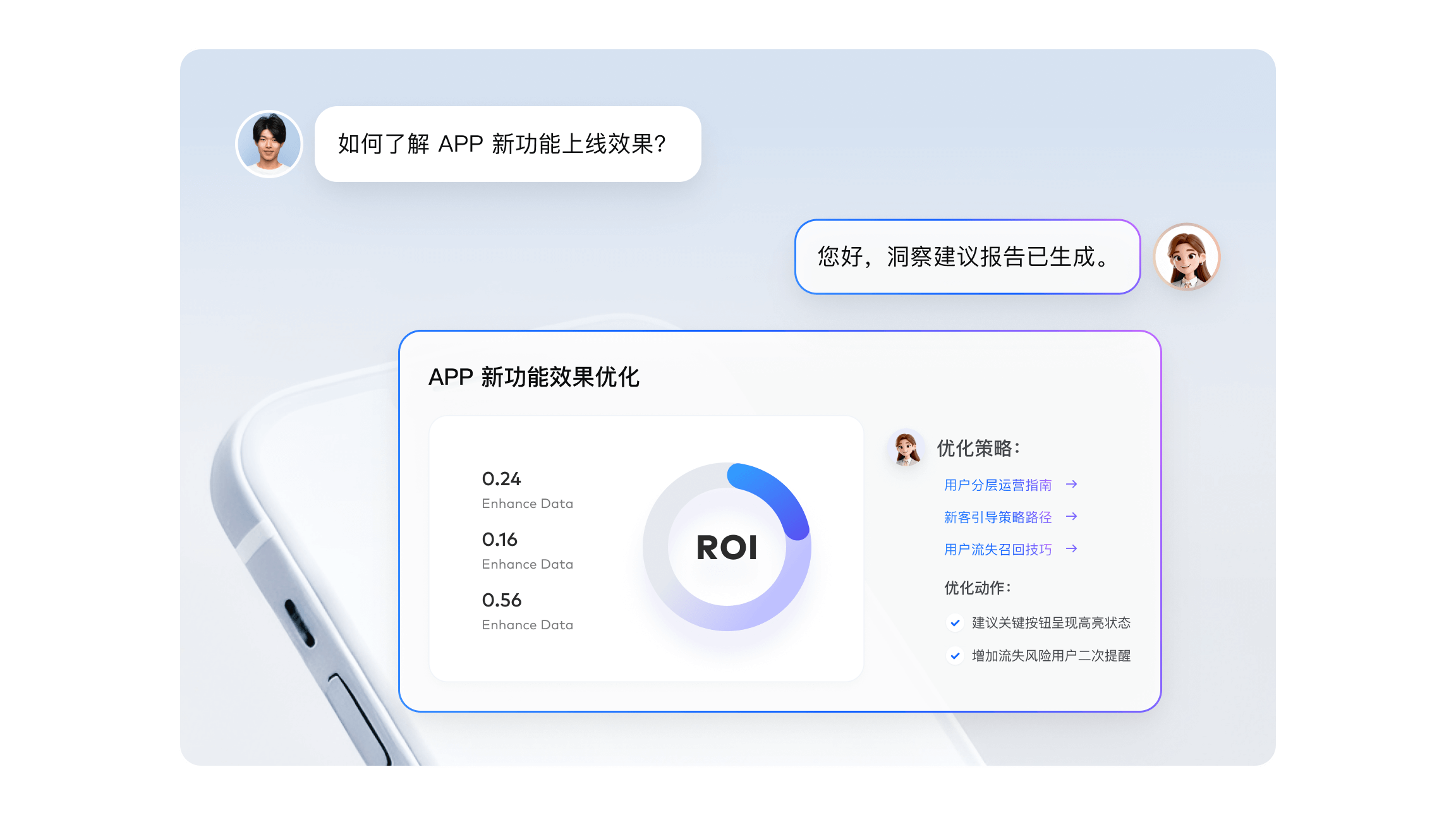The image size is (1456, 815).
Task: Click arrow next to 用户分层运营指南
Action: [1071, 485]
